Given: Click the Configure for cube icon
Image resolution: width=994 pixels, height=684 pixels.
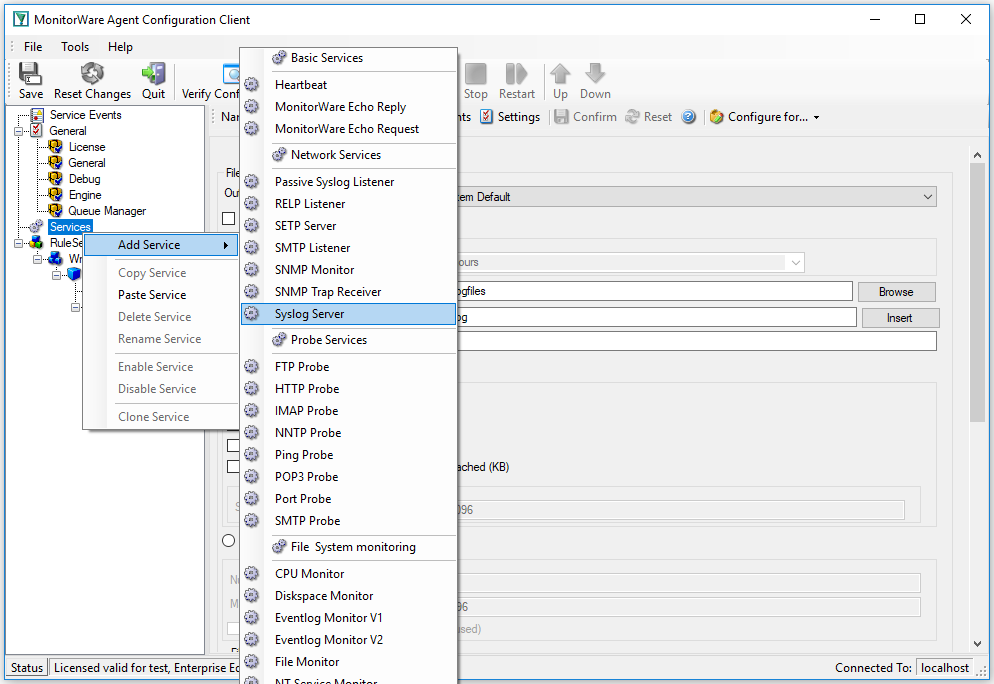Looking at the screenshot, I should (716, 117).
